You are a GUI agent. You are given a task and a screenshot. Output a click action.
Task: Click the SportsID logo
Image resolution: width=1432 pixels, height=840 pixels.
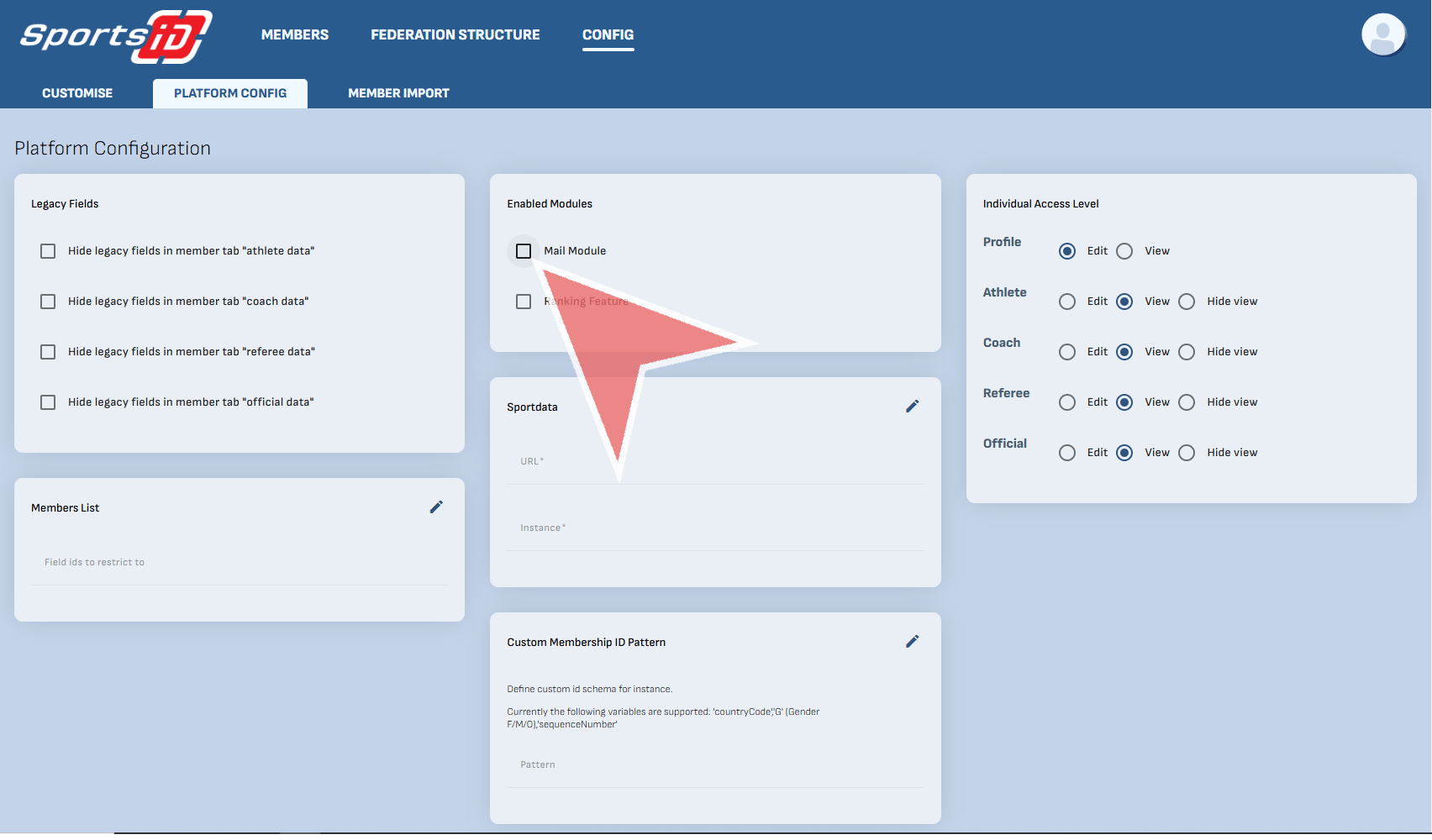(x=116, y=36)
